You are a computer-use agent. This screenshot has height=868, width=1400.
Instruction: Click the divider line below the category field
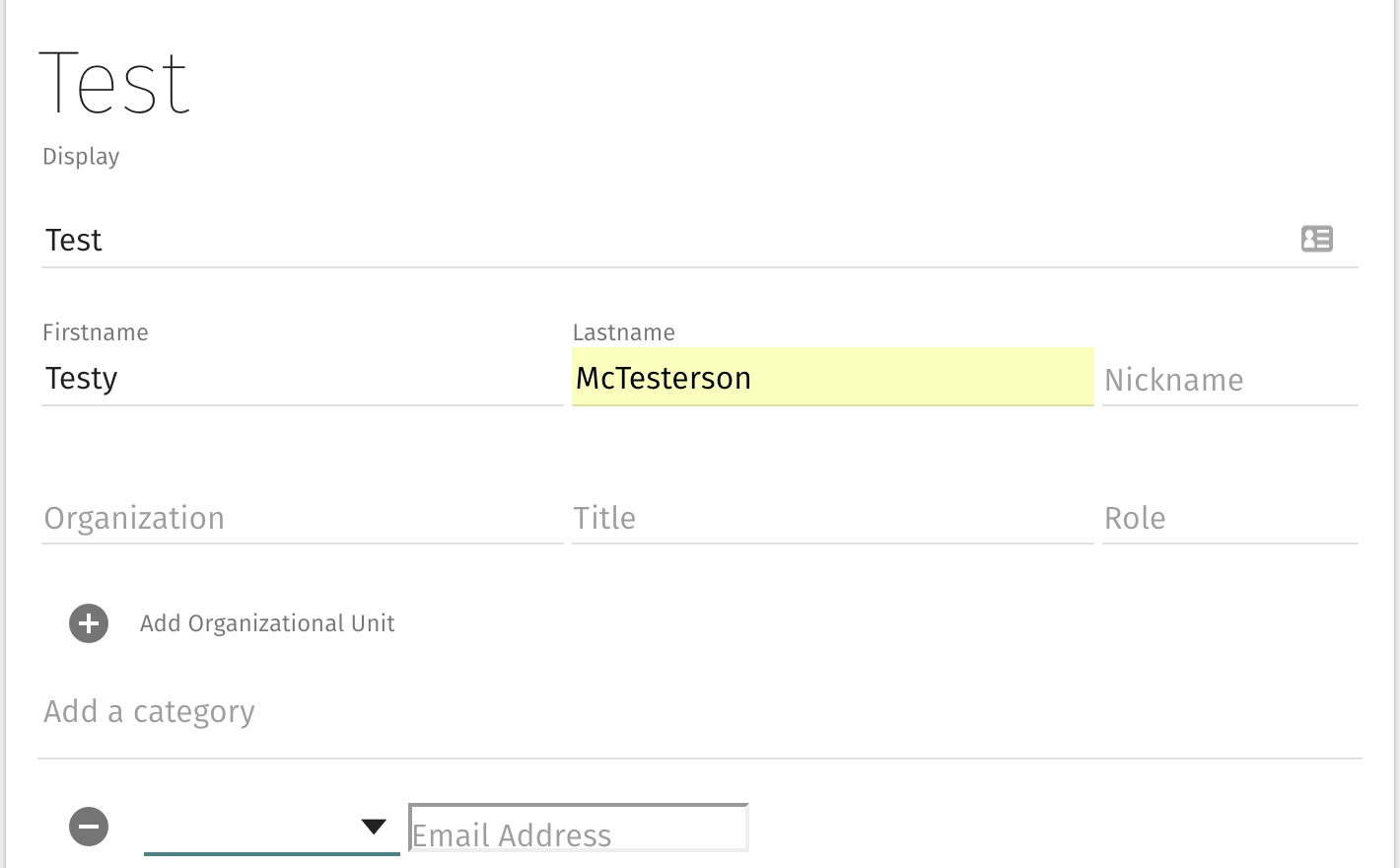click(700, 759)
